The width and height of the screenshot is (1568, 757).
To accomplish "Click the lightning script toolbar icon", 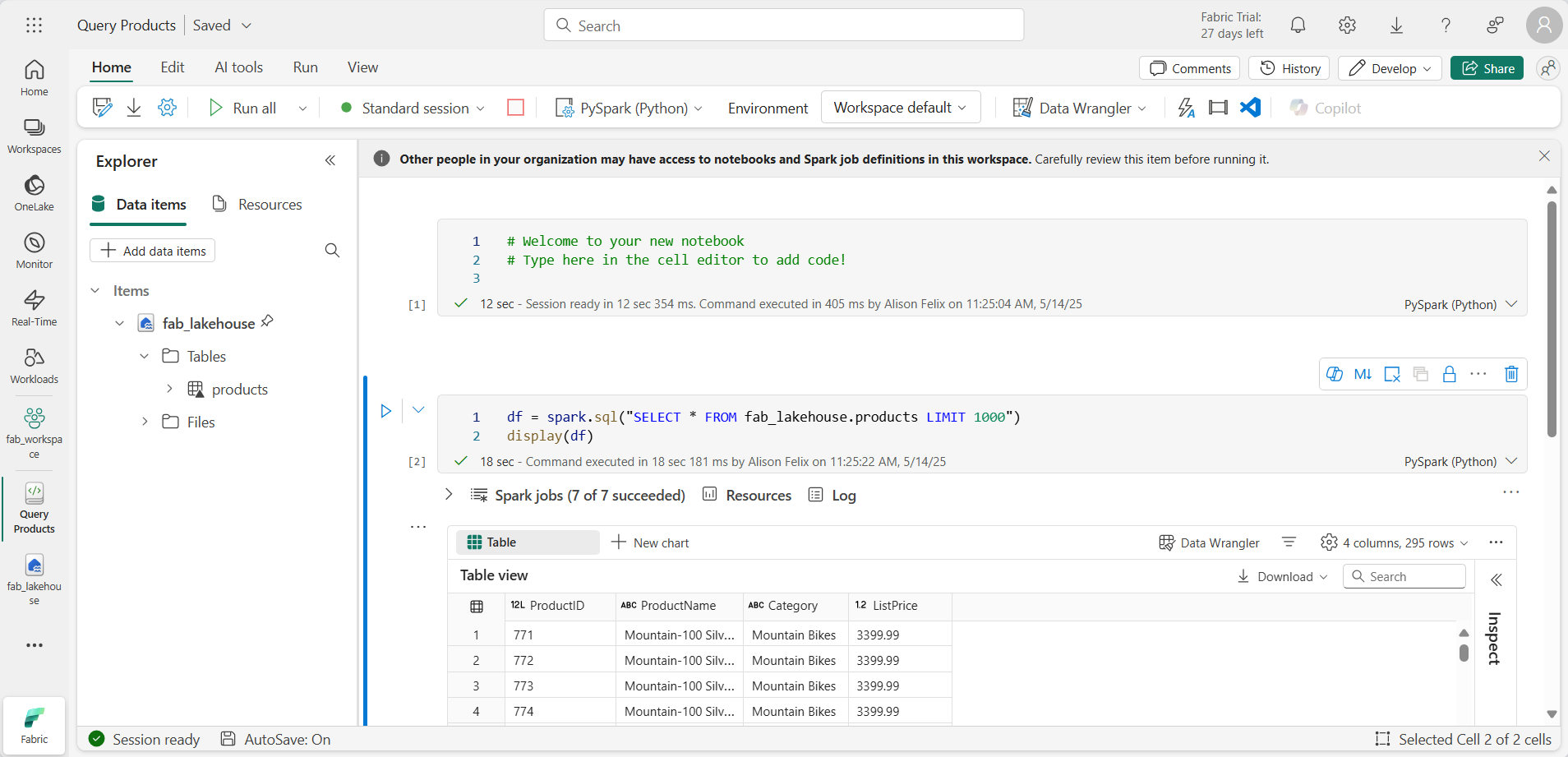I will pos(1186,108).
